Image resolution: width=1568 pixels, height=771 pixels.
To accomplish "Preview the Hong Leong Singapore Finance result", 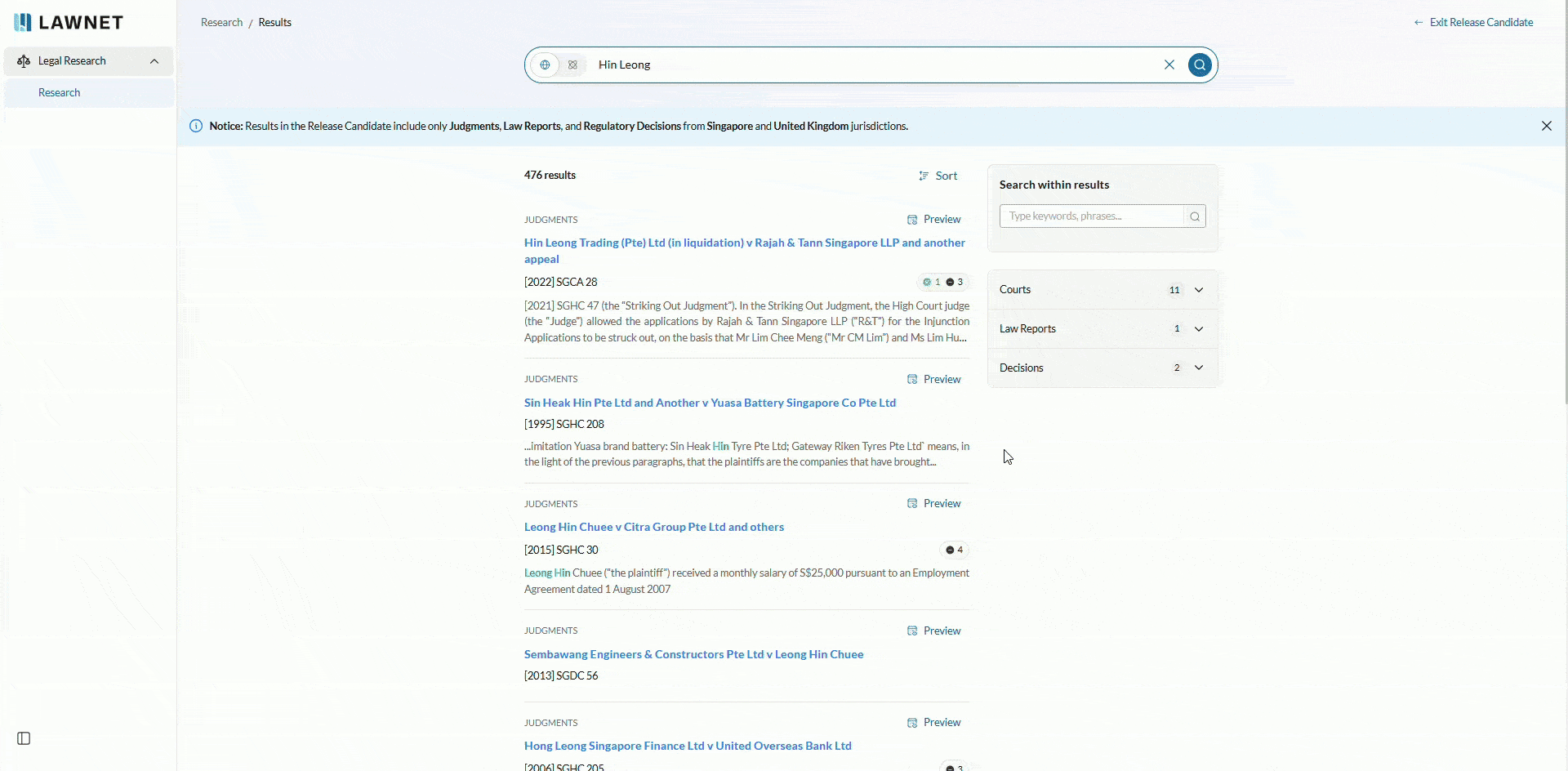I will click(x=934, y=722).
